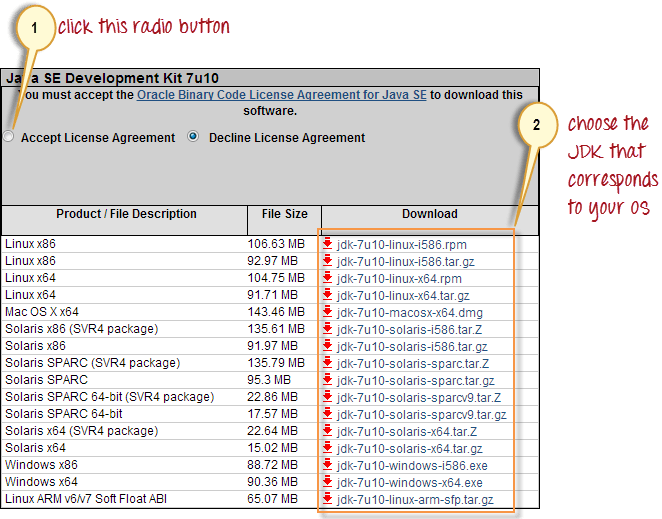Click the 106.63 MB file size cell
Screen dimensions: 662x519
tap(276, 244)
